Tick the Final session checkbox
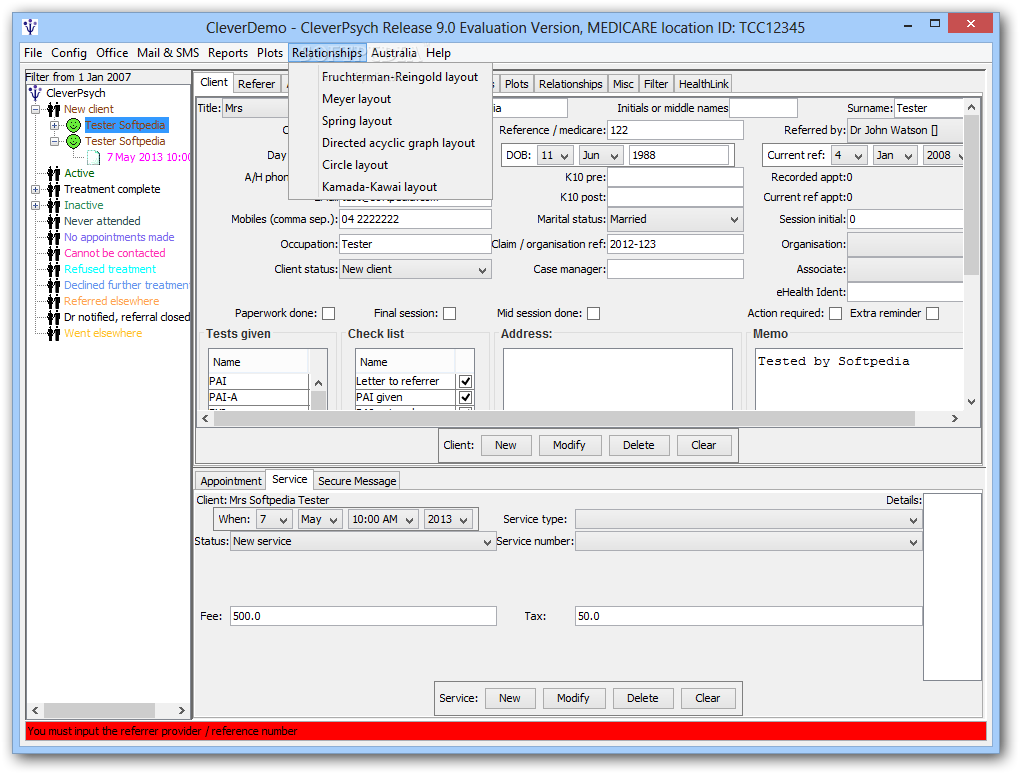The image size is (1020, 774). [450, 314]
